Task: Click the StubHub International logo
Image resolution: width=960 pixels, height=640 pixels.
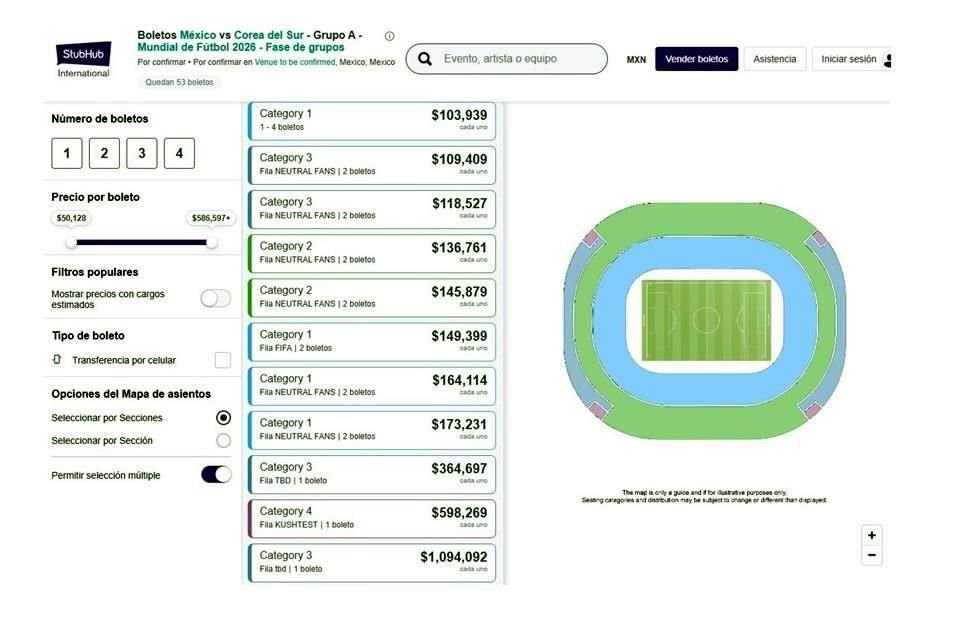Action: point(83,59)
